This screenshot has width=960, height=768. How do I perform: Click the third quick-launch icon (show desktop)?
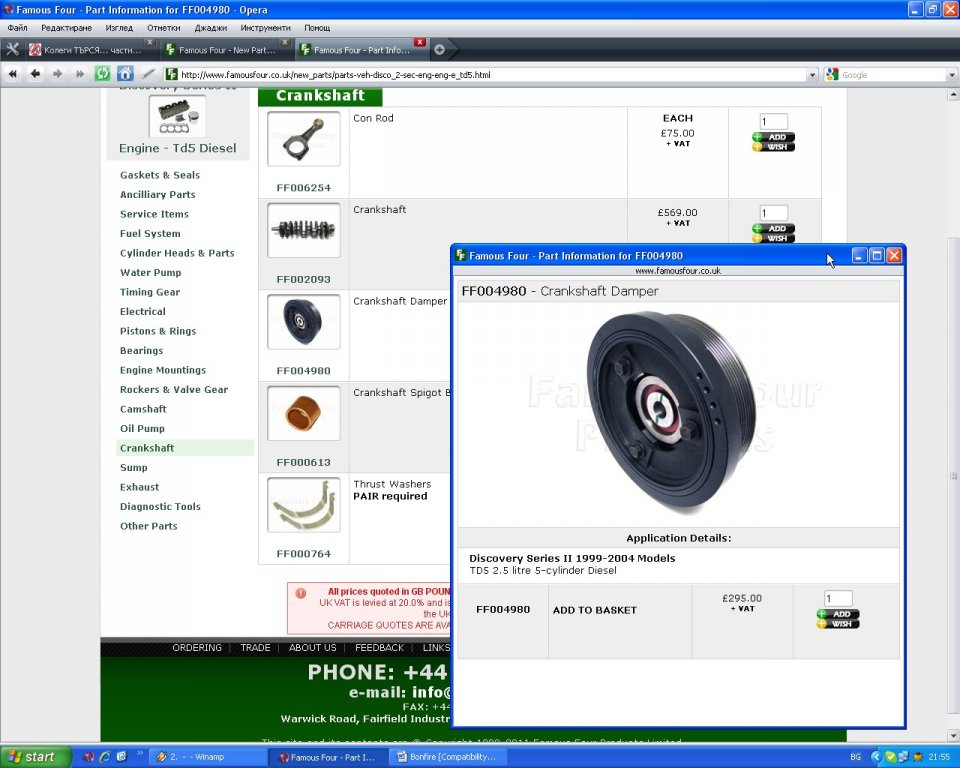121,757
